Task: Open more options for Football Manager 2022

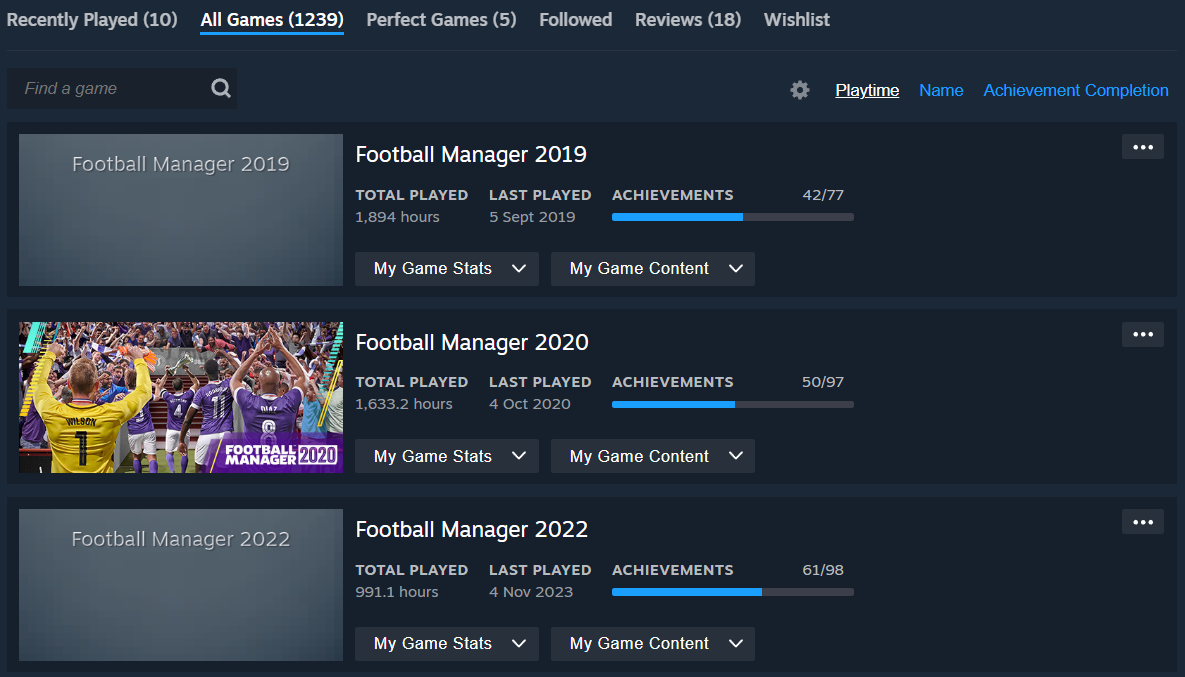Action: [1143, 522]
